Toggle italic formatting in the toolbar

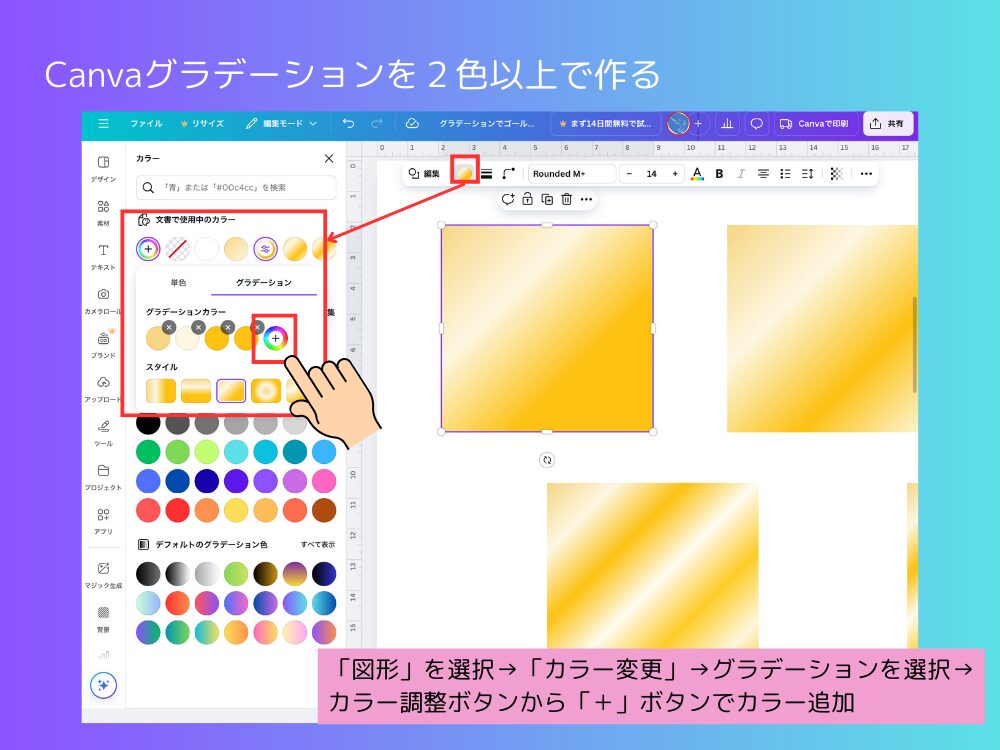pos(741,174)
